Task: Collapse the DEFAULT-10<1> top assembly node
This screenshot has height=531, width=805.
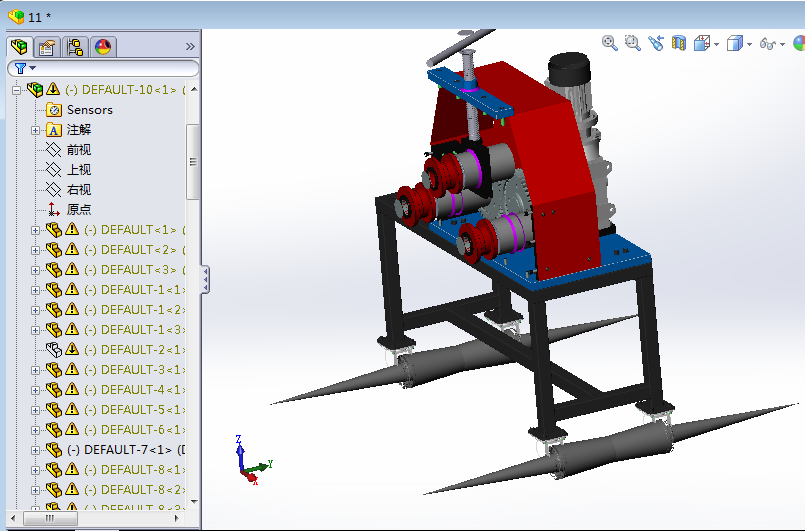Action: [x=16, y=90]
